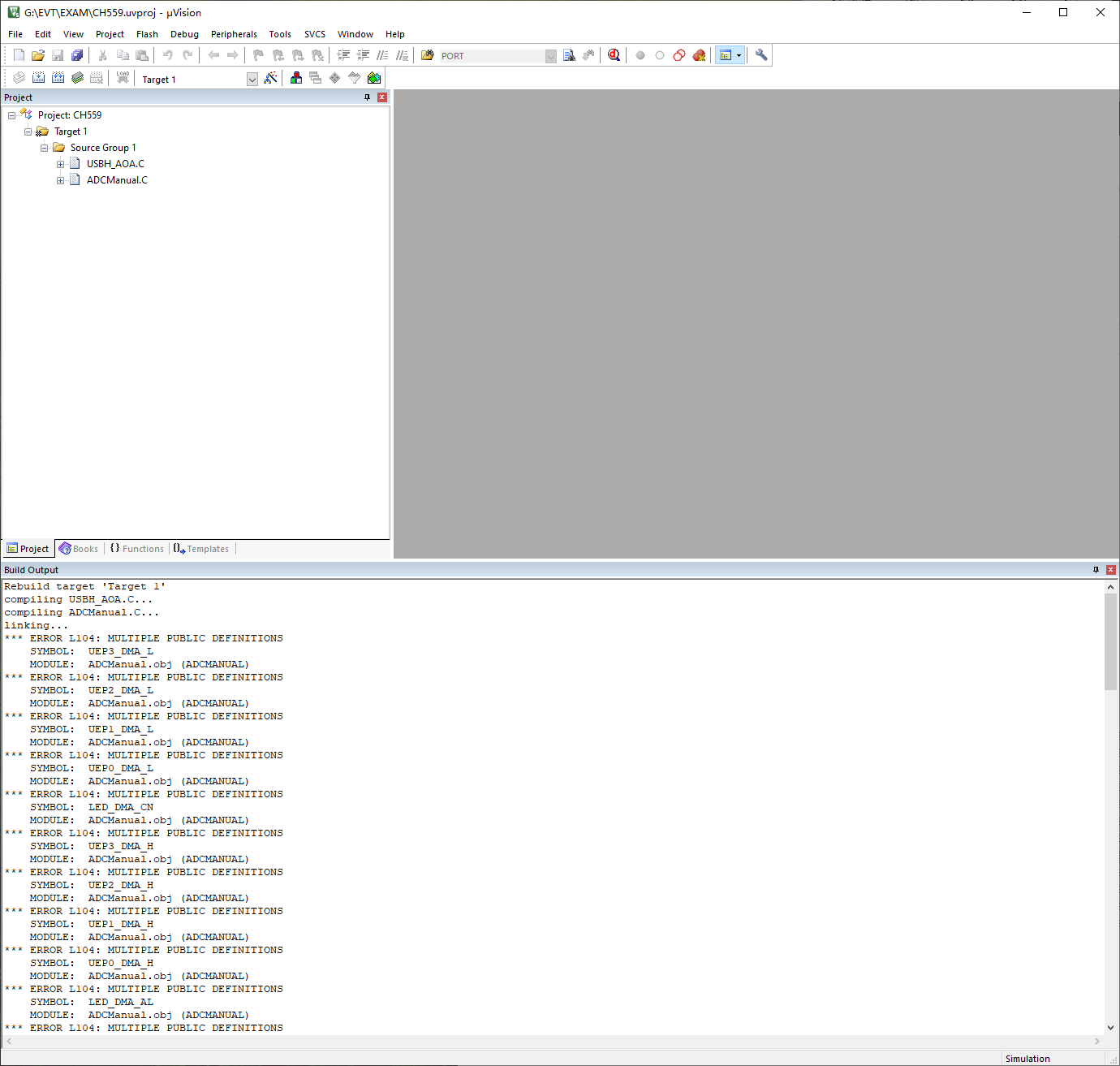Close the Project panel

coord(382,97)
